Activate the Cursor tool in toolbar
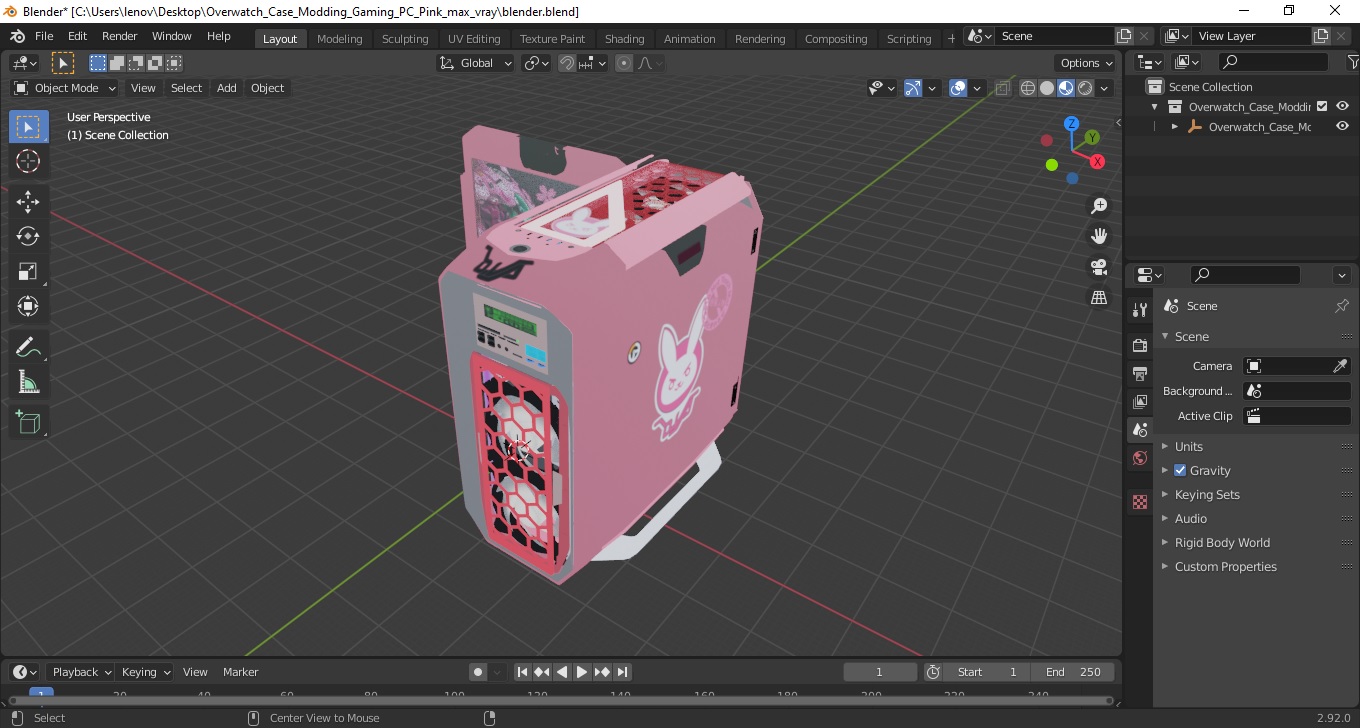This screenshot has height=728, width=1360. tap(28, 161)
